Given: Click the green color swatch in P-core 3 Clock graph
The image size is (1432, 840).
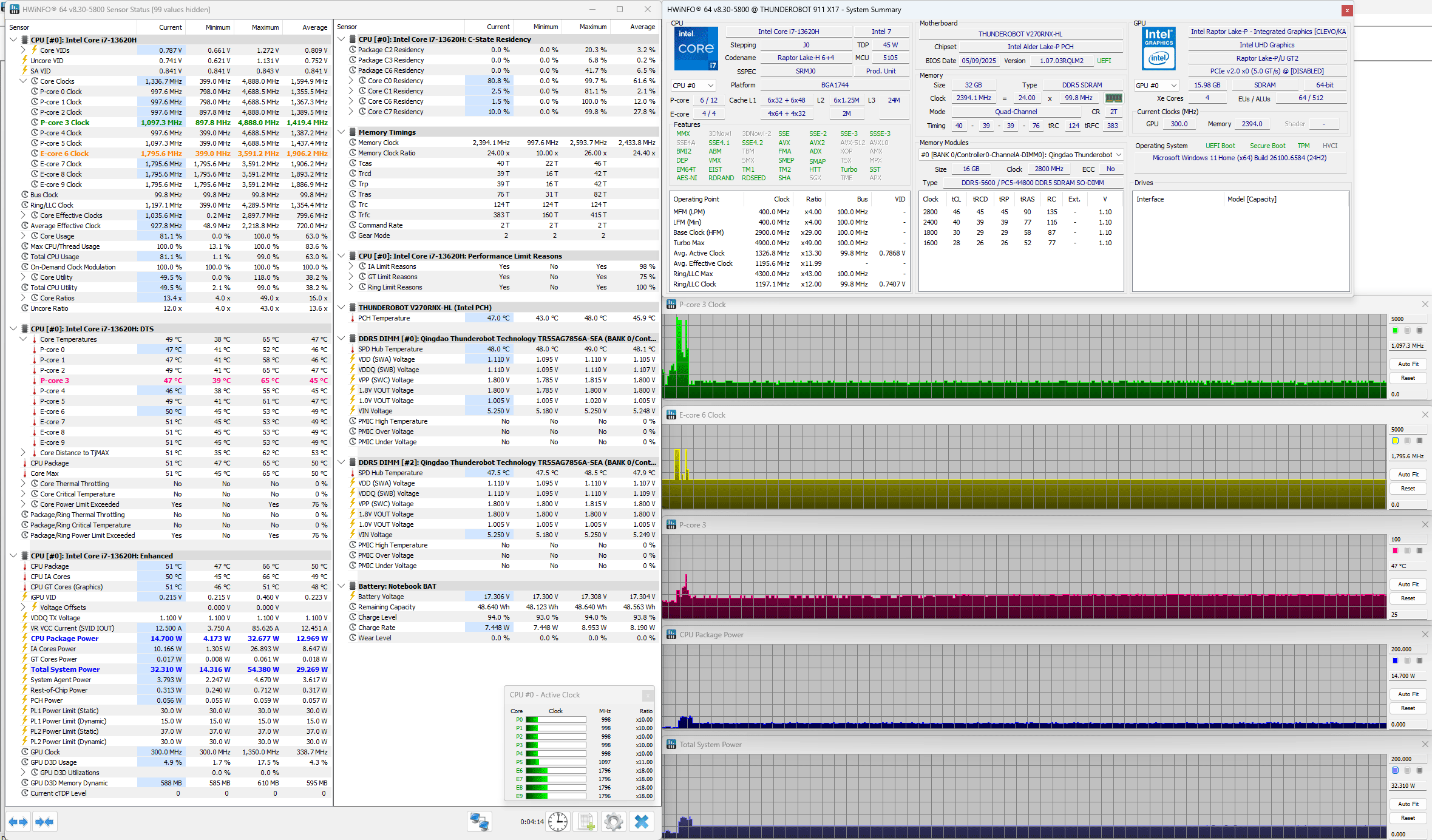Looking at the screenshot, I should coord(1395,330).
